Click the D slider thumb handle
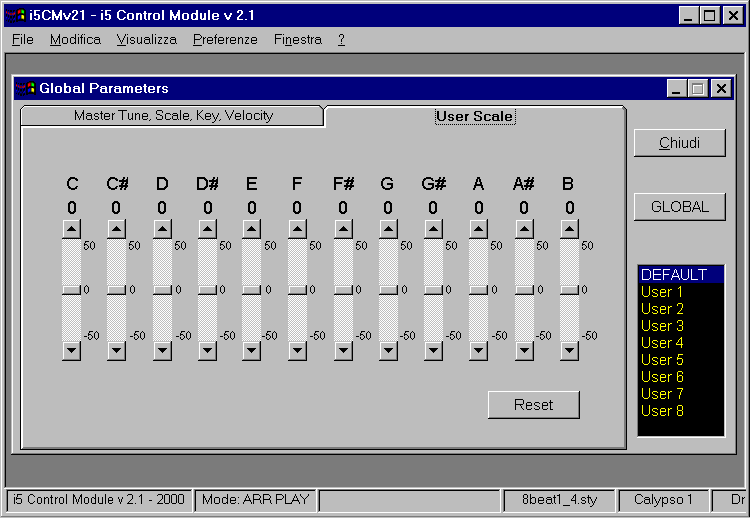The height and width of the screenshot is (518, 750). 162,290
